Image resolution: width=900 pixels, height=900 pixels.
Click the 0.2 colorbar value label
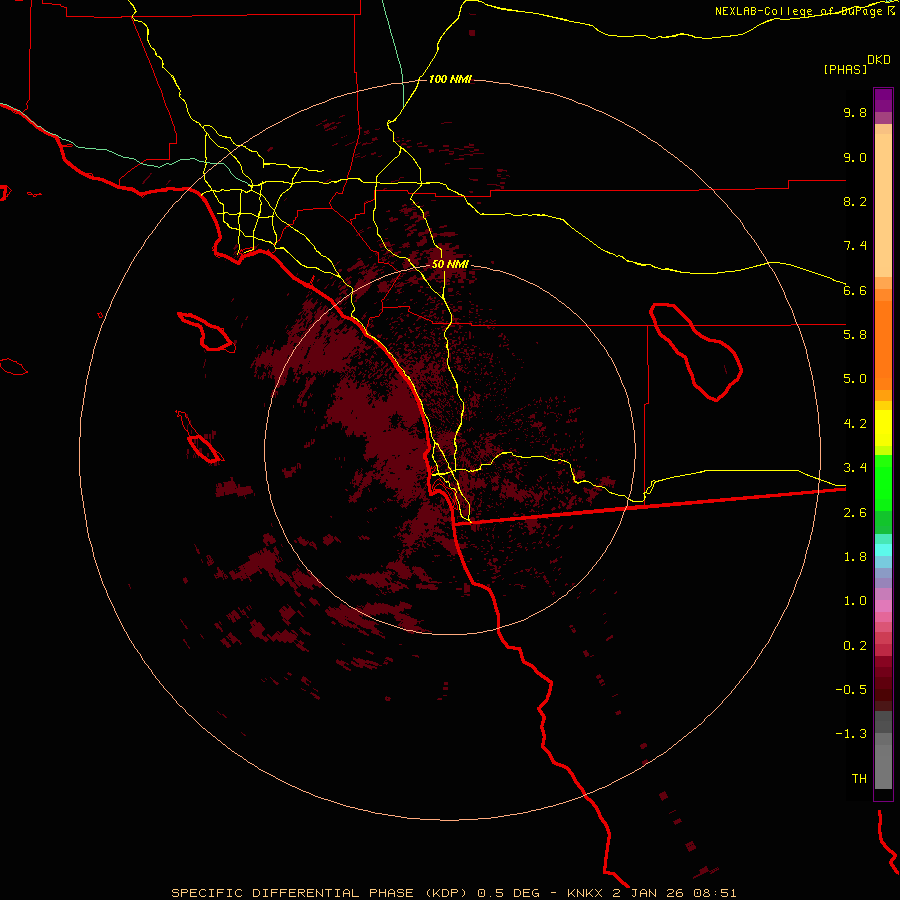click(x=855, y=646)
